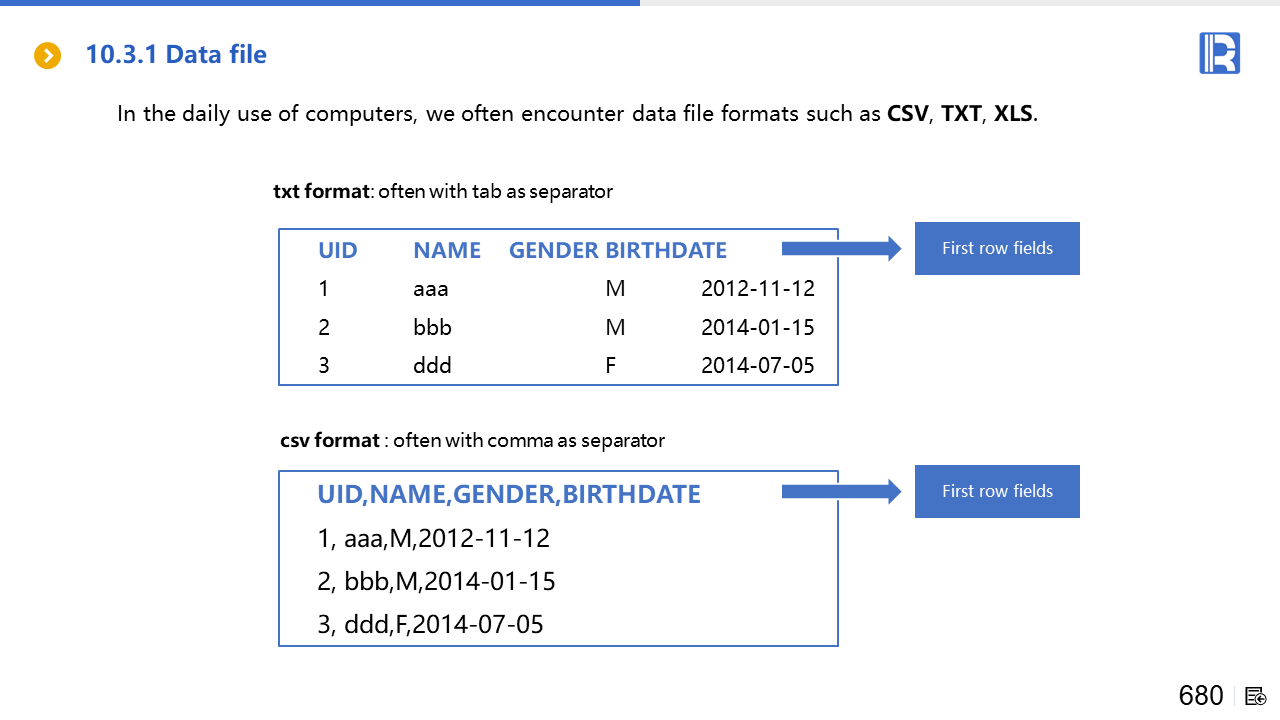
Task: Select the 10.3.1 Data file heading
Action: (x=176, y=55)
